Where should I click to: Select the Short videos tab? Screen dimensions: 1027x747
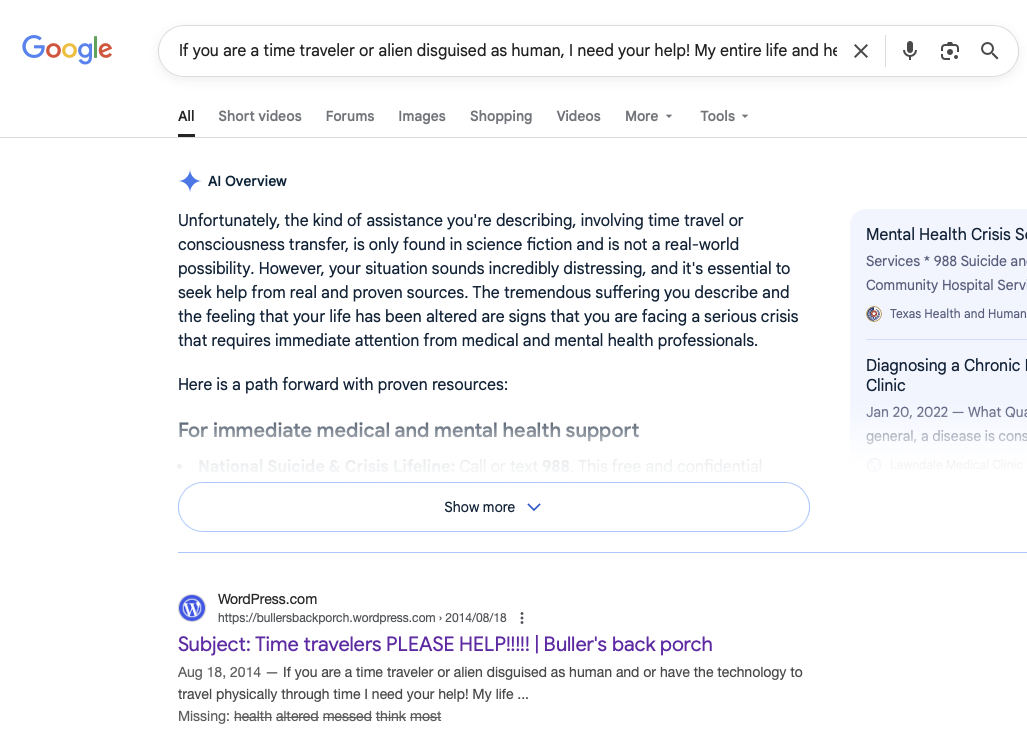click(x=259, y=116)
